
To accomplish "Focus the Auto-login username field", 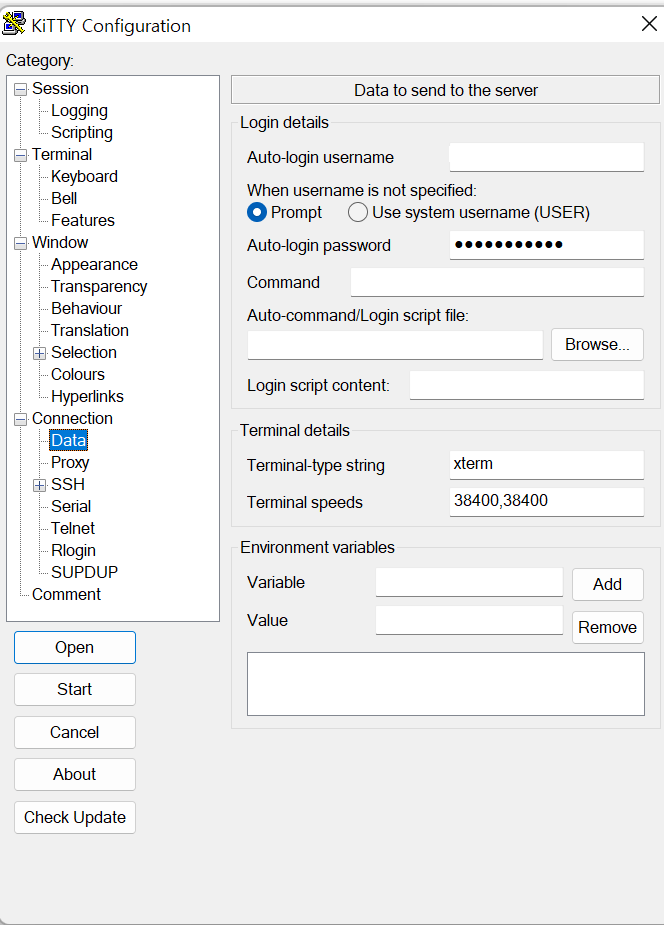I will pyautogui.click(x=547, y=158).
